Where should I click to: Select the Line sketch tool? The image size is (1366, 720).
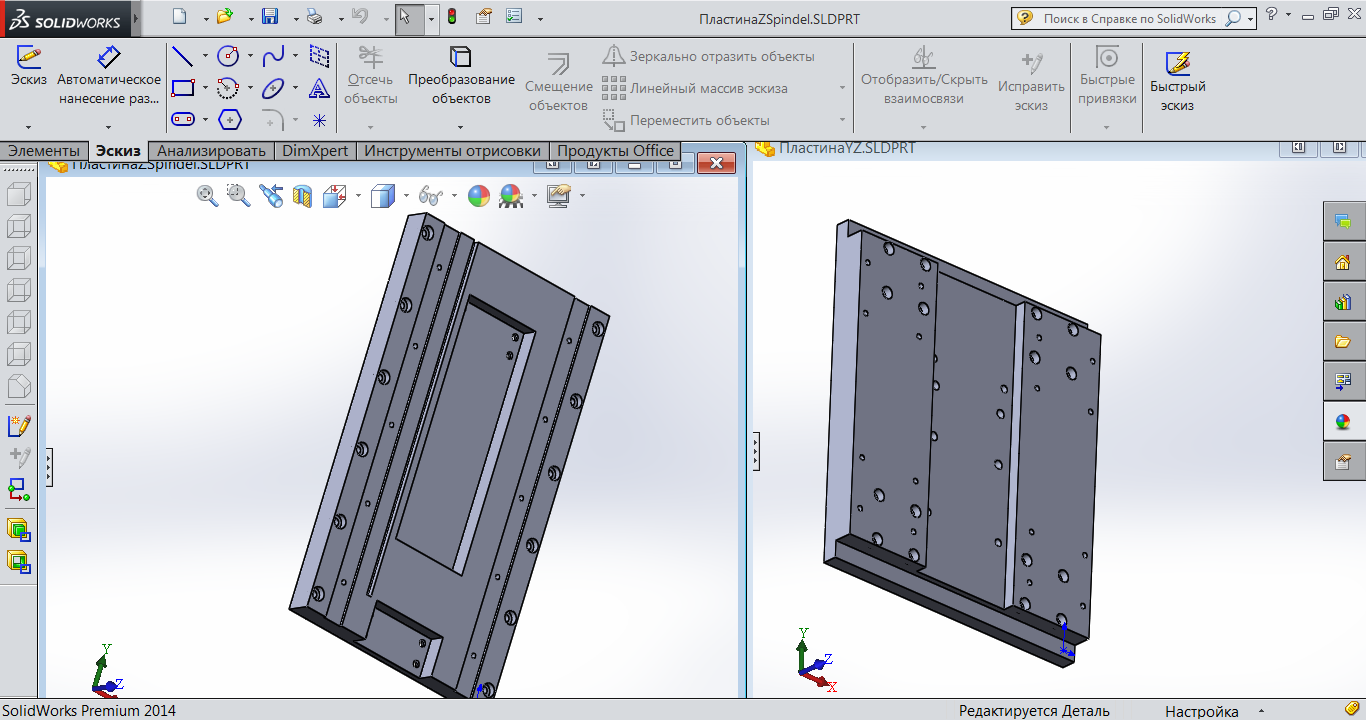click(x=183, y=56)
